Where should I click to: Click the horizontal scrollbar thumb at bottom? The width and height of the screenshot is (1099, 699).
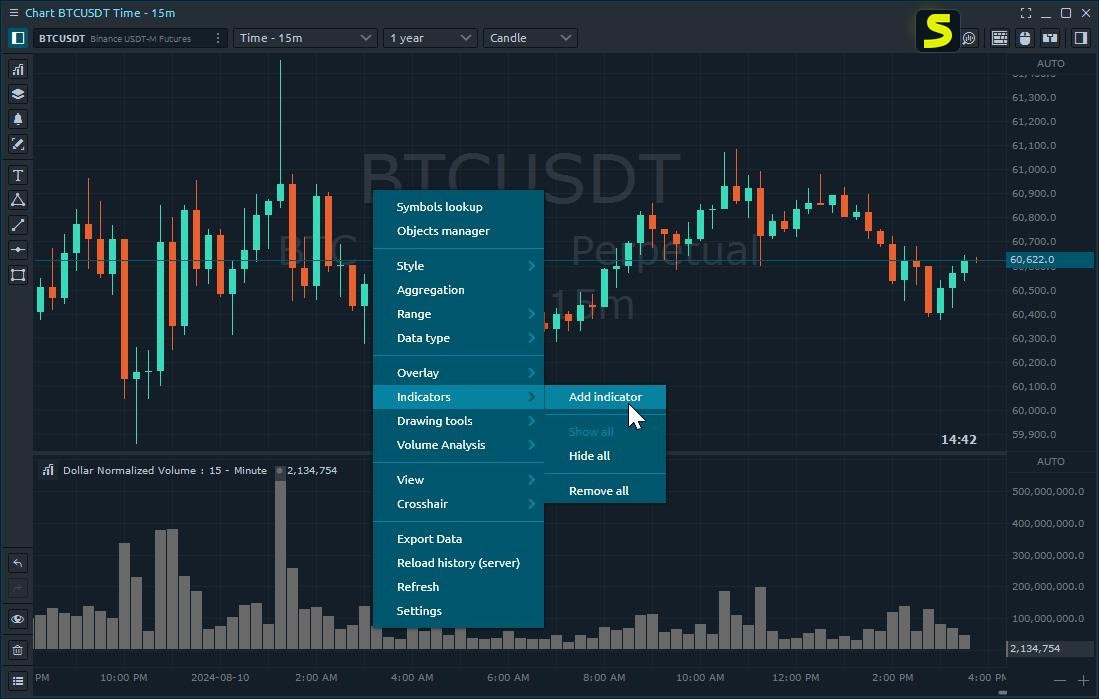click(x=1002, y=693)
